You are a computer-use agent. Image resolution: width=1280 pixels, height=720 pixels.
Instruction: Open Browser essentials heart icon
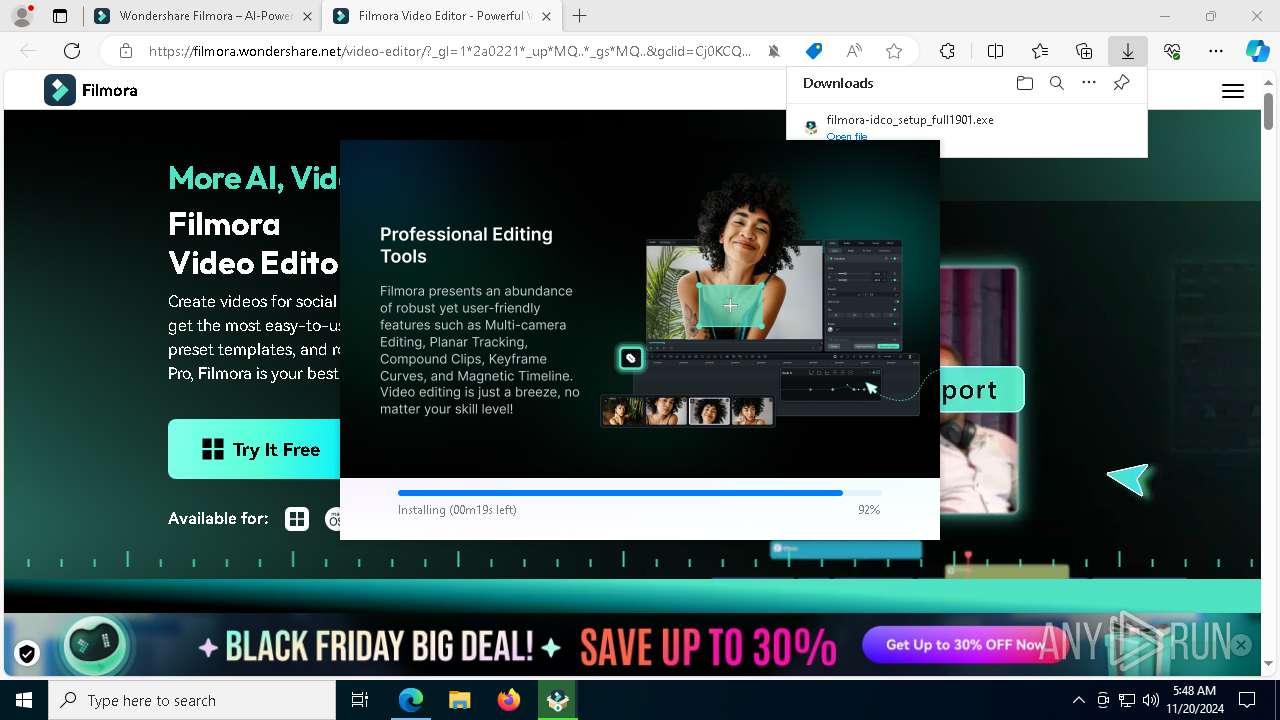click(x=1172, y=51)
